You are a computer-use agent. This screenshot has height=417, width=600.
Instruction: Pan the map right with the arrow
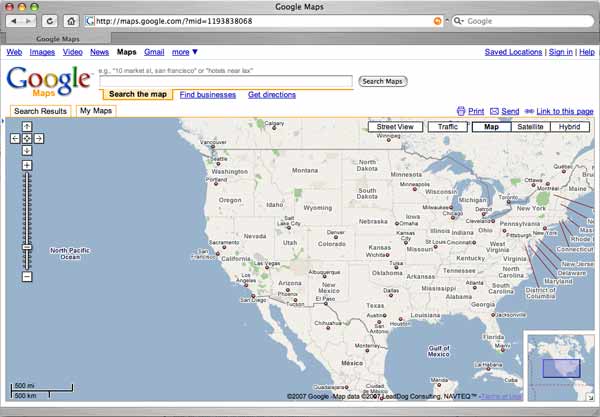38,138
